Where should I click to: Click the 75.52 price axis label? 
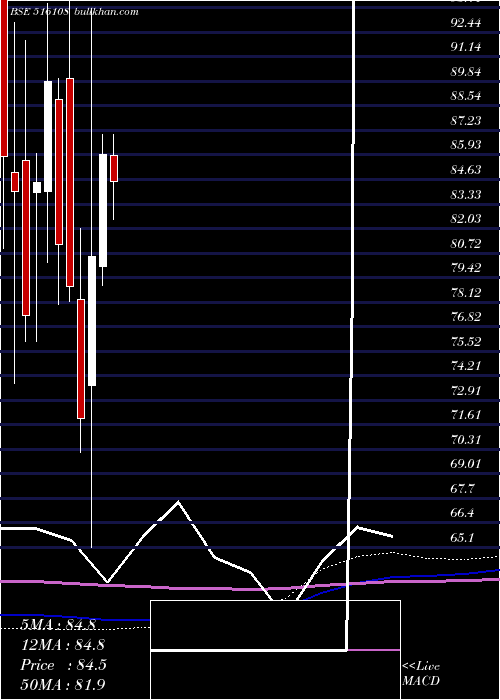point(466,342)
